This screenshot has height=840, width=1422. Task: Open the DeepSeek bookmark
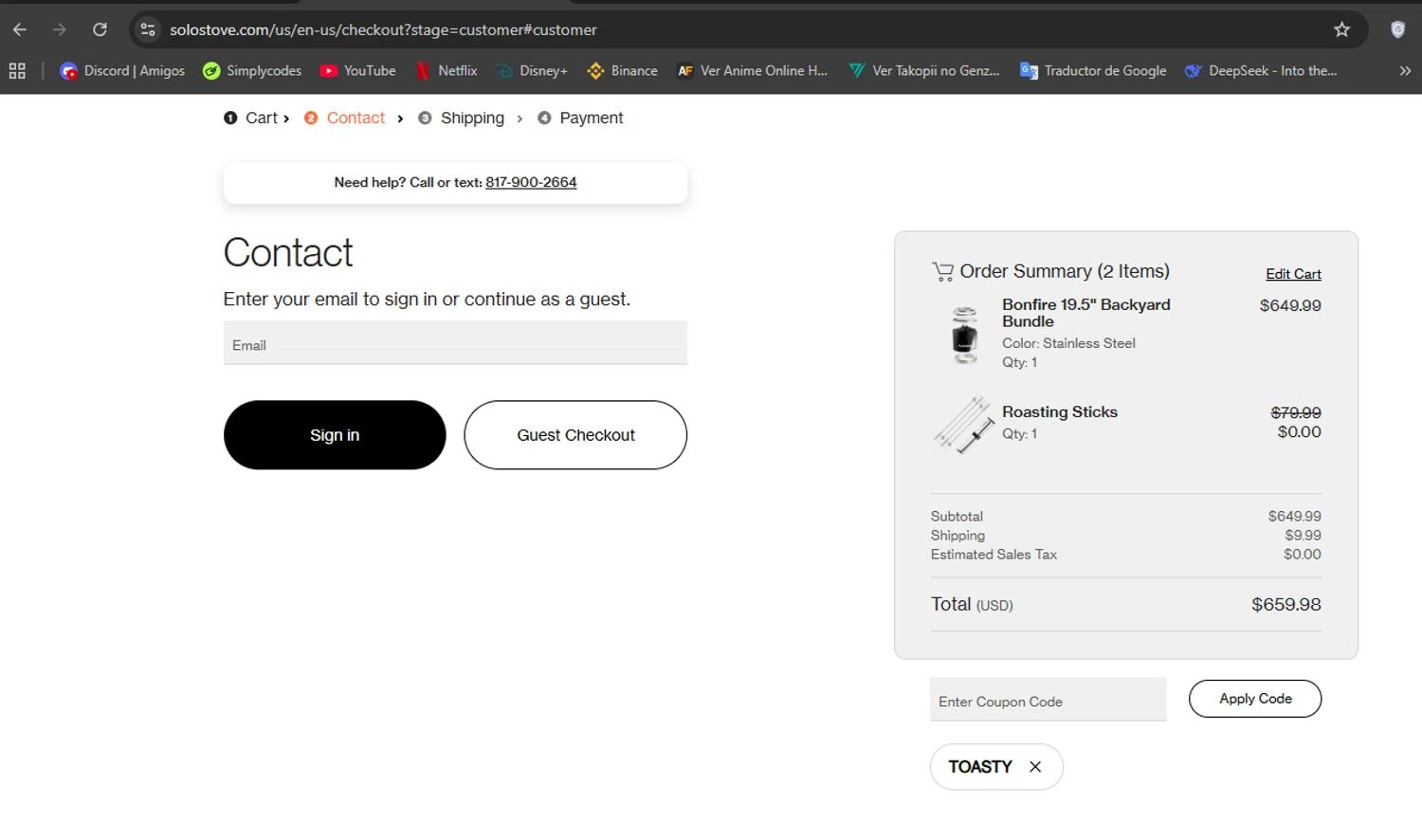(1261, 70)
